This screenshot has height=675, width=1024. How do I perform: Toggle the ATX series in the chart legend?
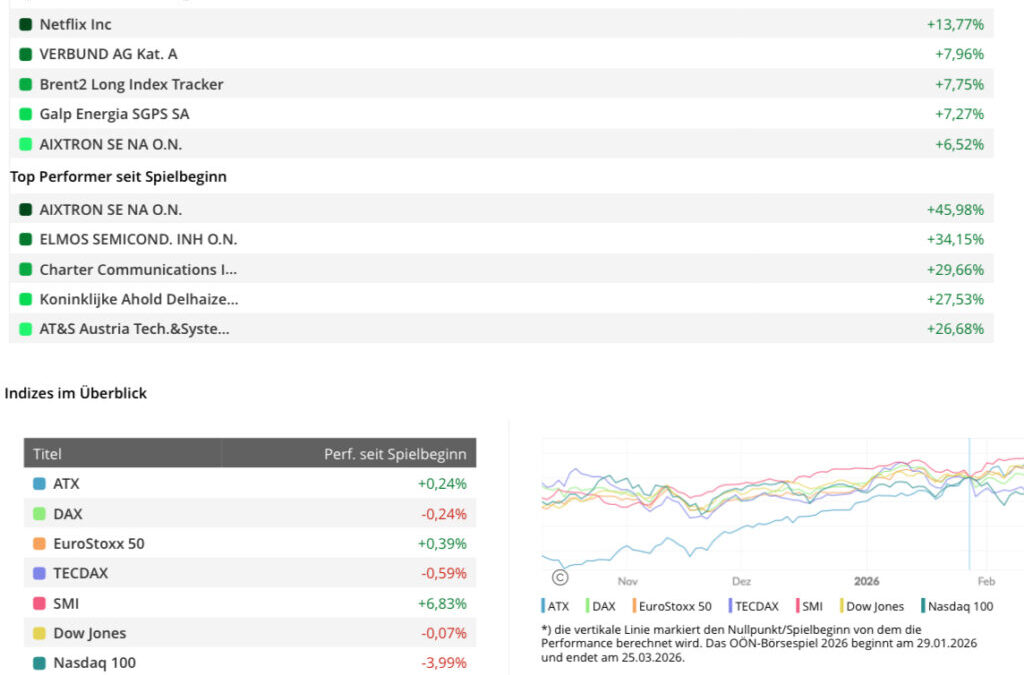(556, 606)
